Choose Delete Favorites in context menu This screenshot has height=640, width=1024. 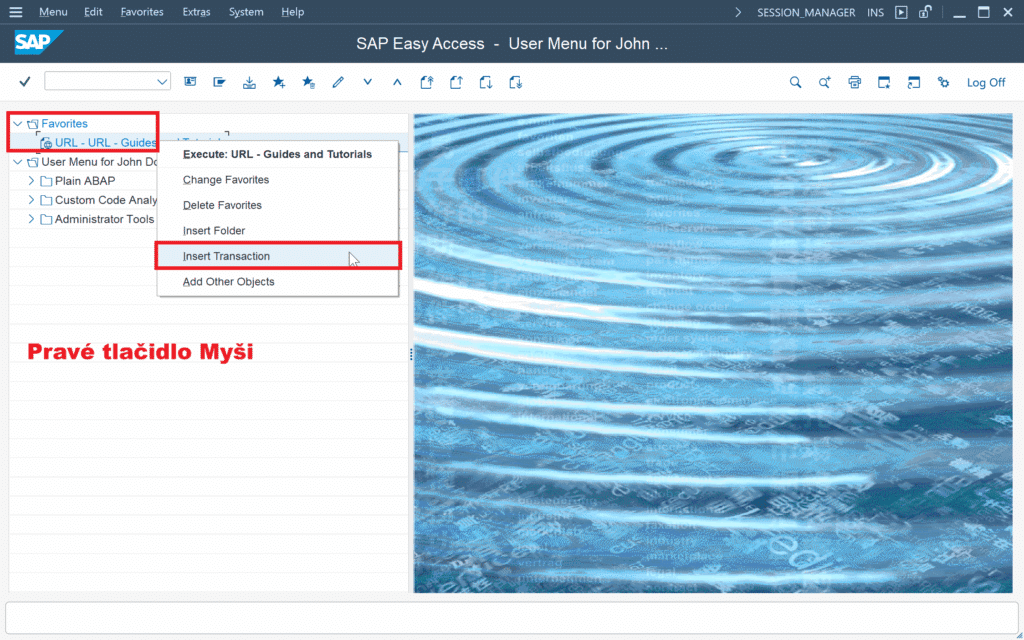point(222,205)
